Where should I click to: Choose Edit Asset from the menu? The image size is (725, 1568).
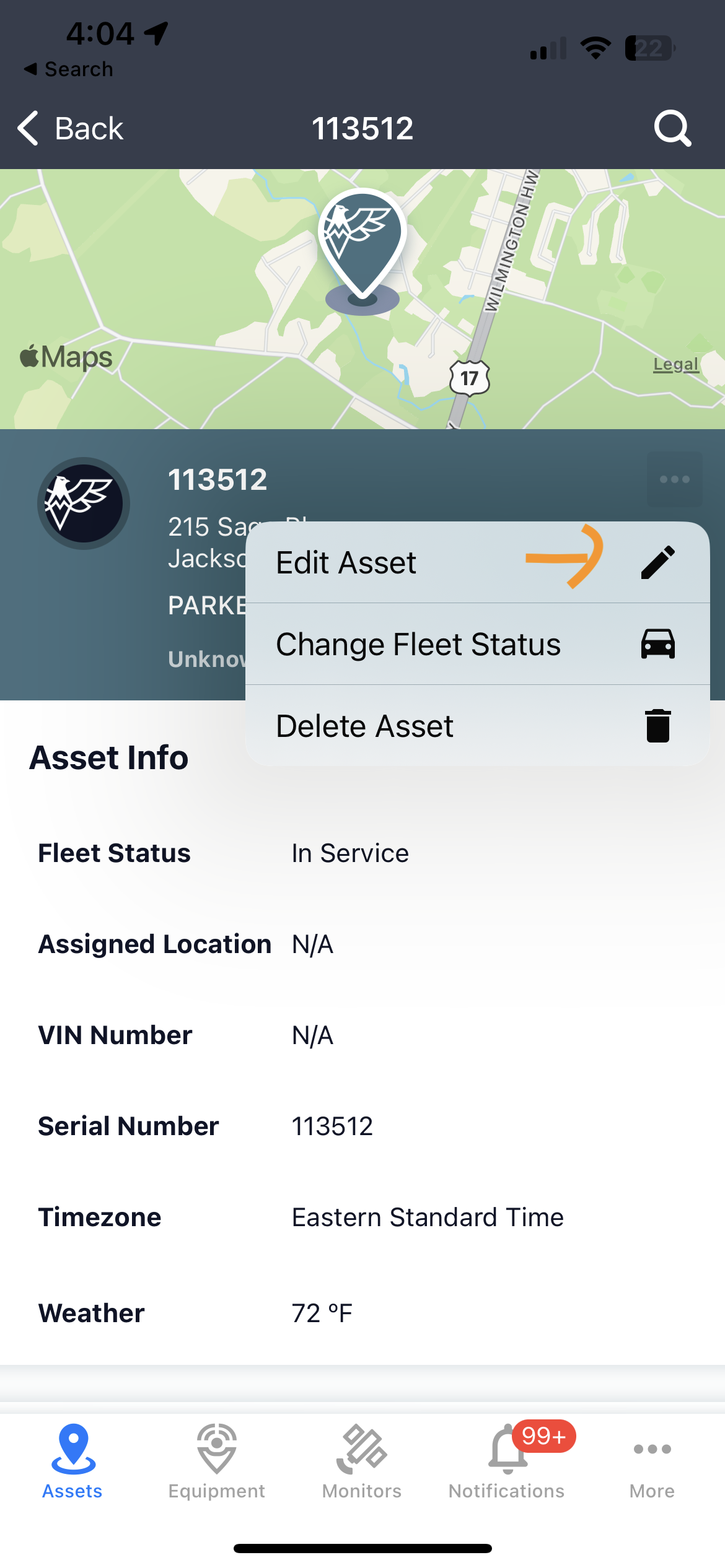click(x=347, y=562)
